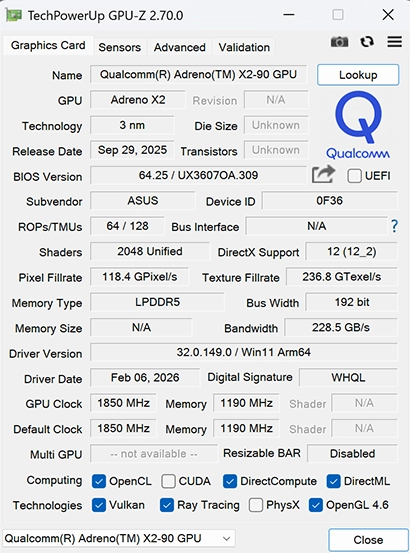Click the GPU-Z title bar app icon

[x=14, y=15]
